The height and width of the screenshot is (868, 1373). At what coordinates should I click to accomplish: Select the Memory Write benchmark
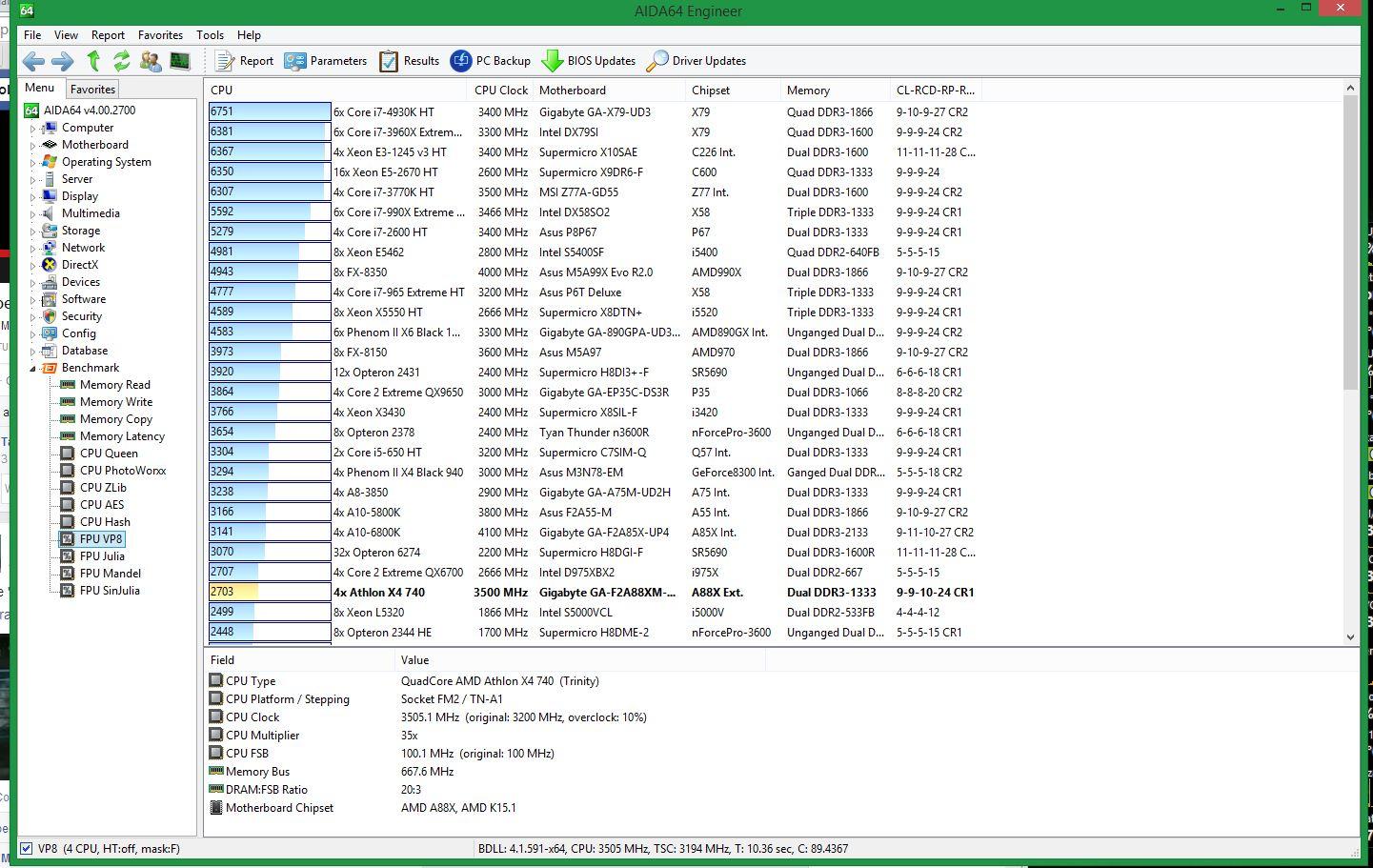click(115, 402)
